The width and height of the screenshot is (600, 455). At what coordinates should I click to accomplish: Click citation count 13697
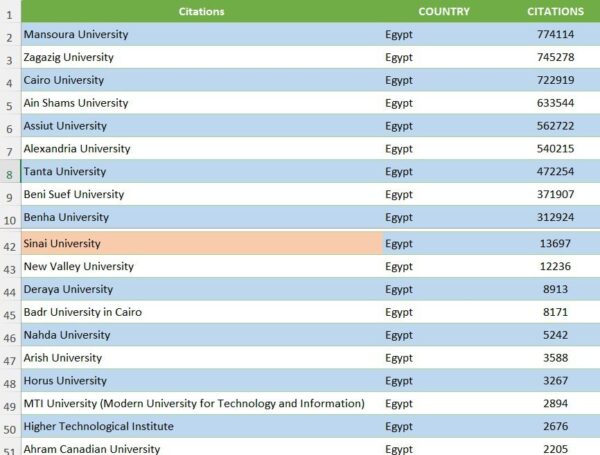pyautogui.click(x=555, y=244)
